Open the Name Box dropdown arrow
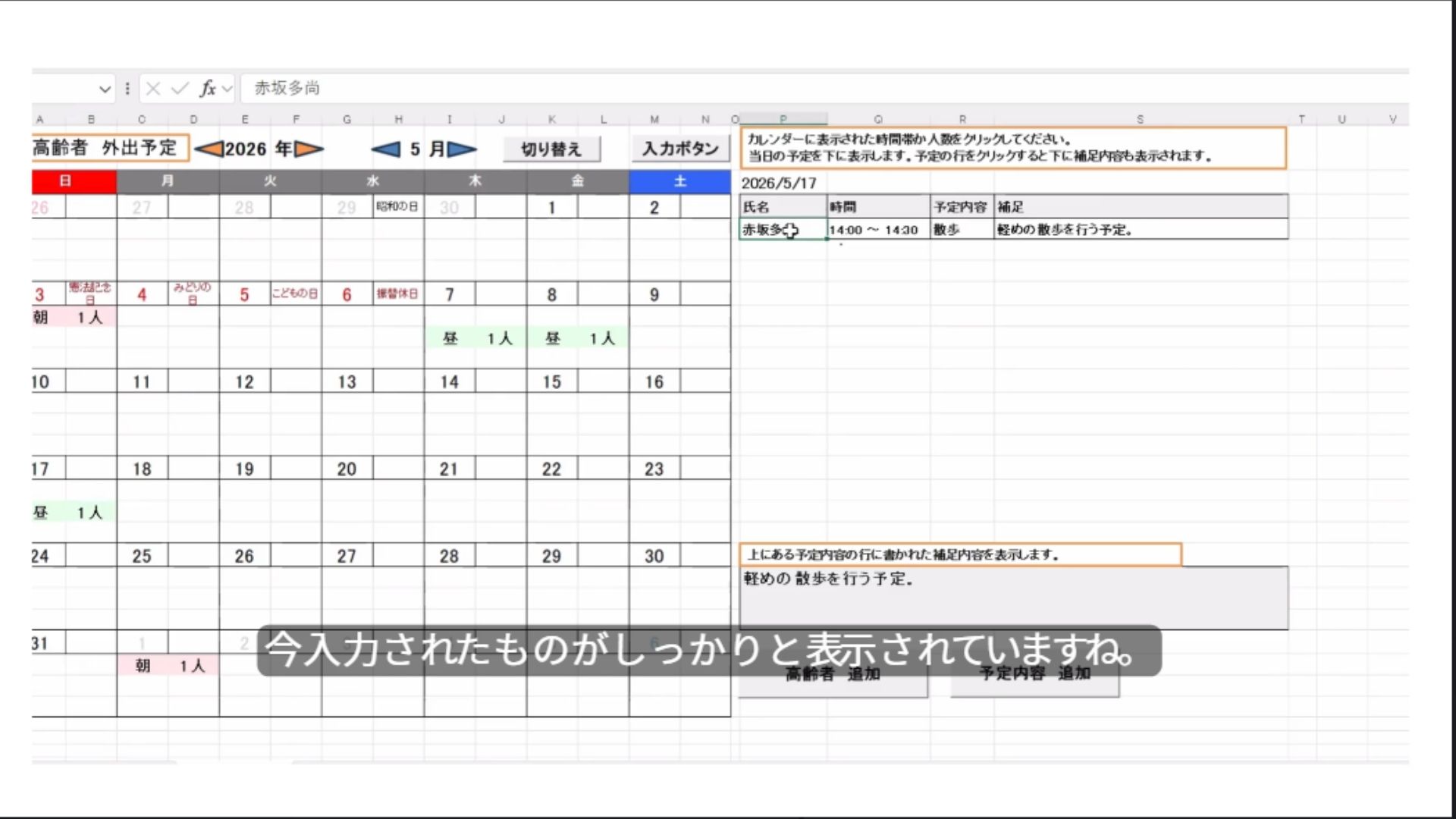 (105, 89)
